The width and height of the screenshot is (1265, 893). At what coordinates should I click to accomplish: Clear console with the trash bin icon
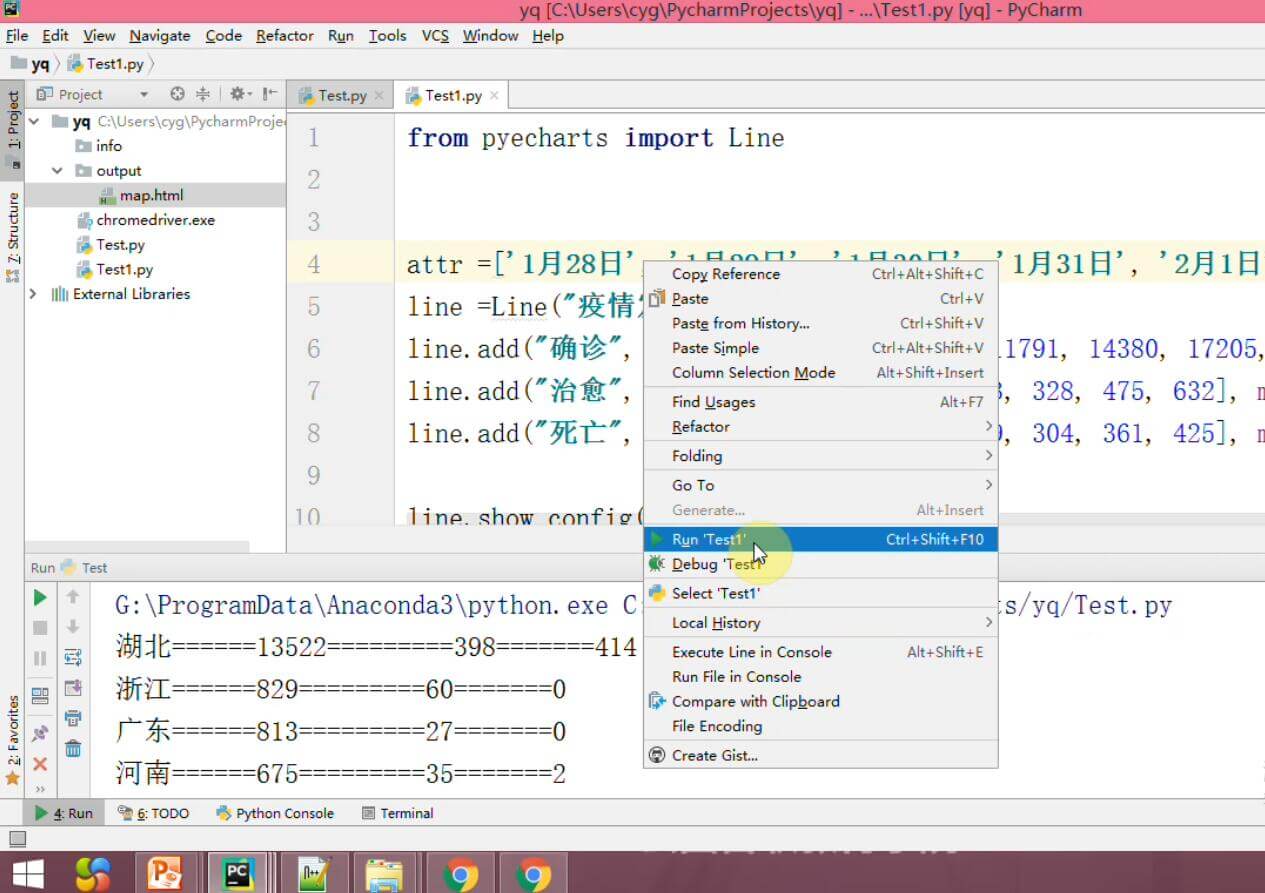pyautogui.click(x=73, y=748)
